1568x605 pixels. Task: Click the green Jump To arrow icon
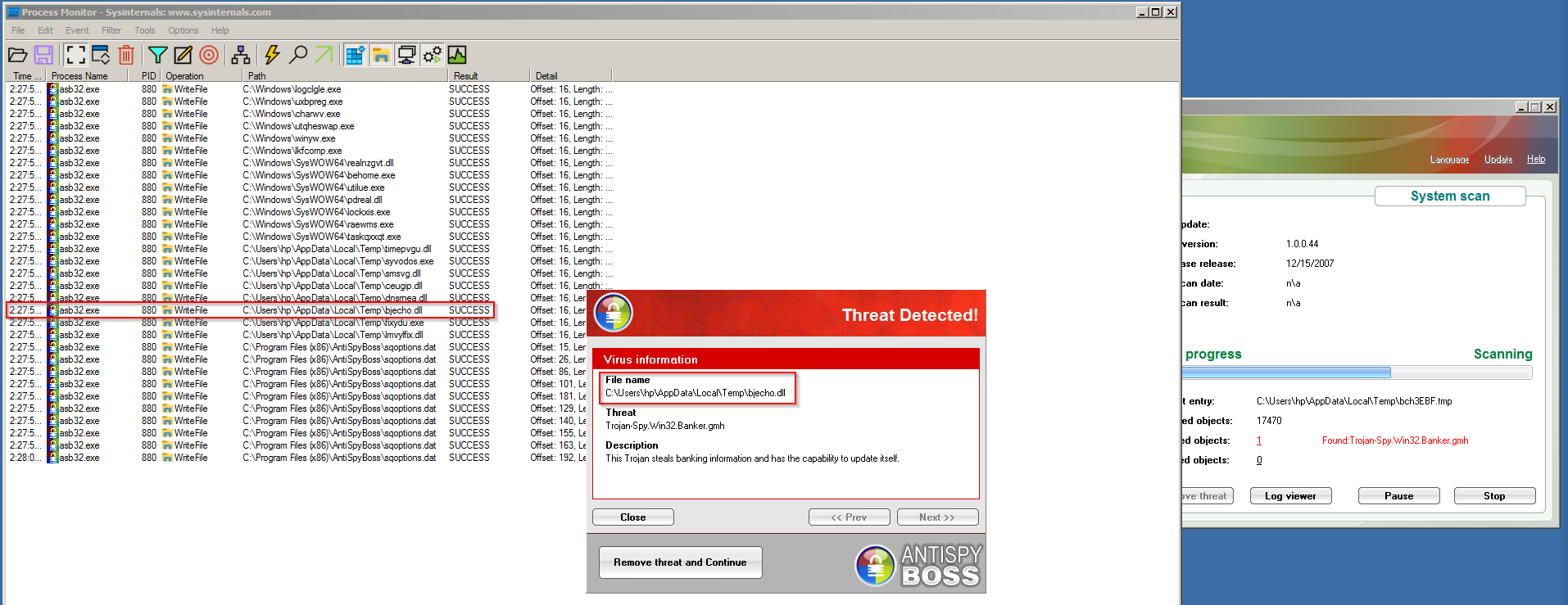(324, 55)
